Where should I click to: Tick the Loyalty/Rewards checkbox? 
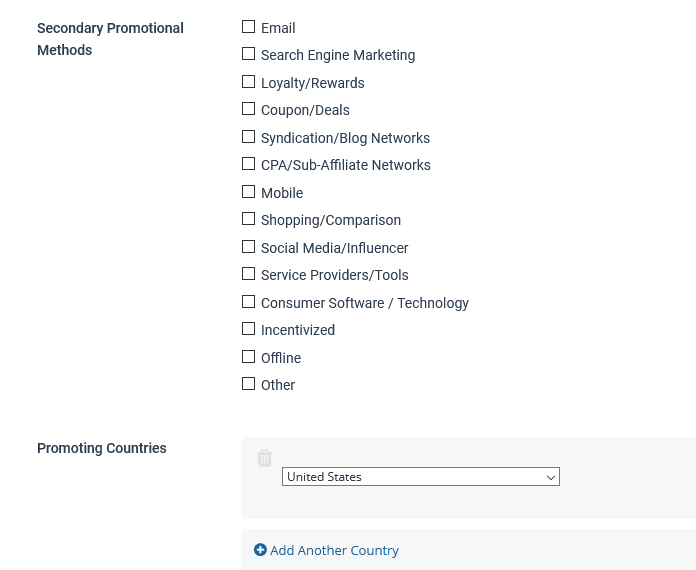[x=249, y=82]
